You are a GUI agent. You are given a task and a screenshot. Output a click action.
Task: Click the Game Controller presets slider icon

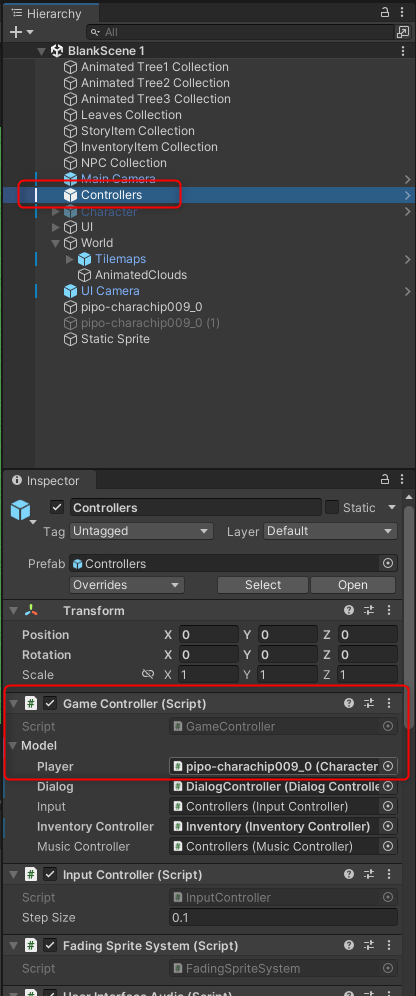[369, 703]
